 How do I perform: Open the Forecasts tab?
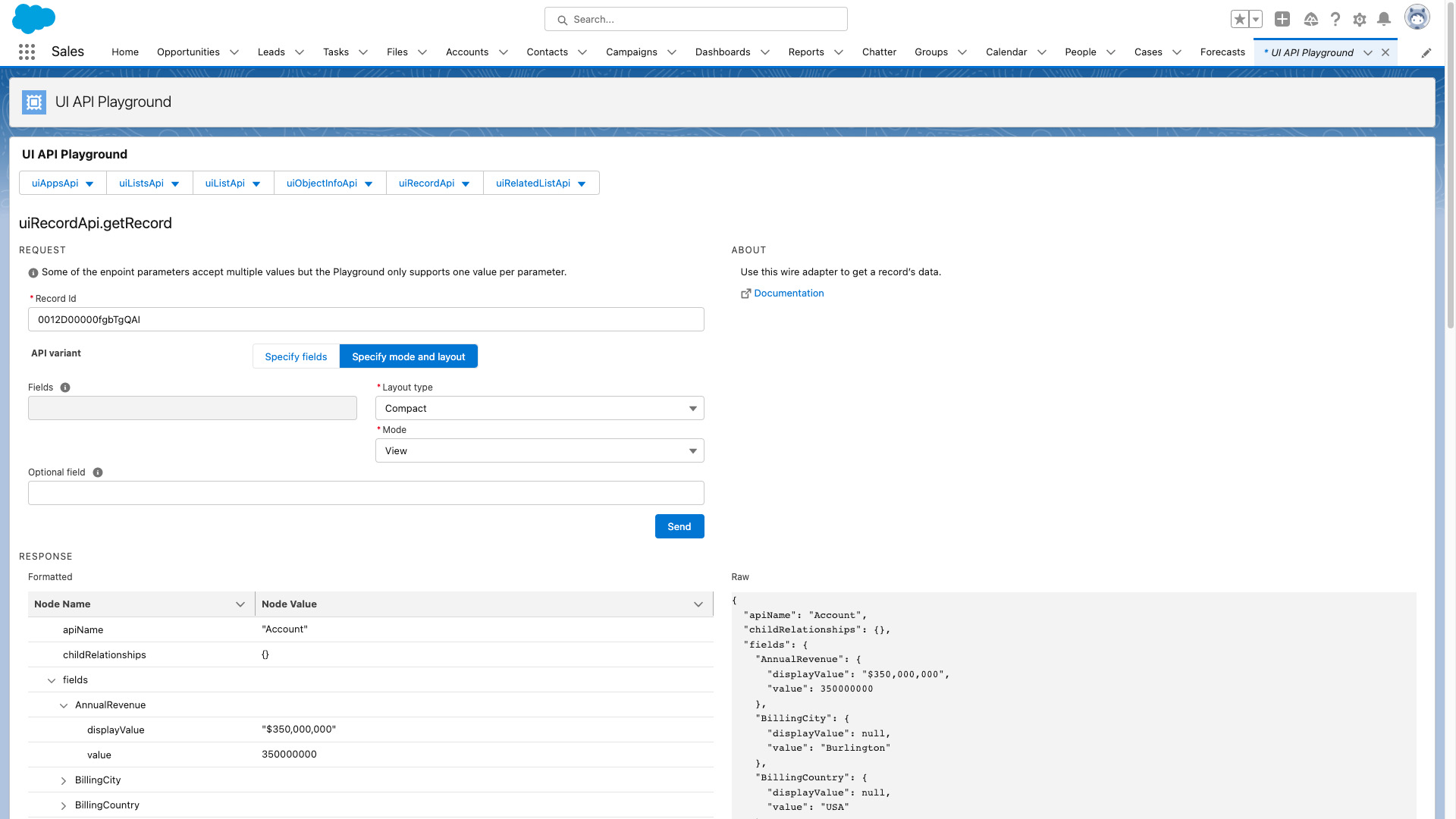pyautogui.click(x=1222, y=52)
